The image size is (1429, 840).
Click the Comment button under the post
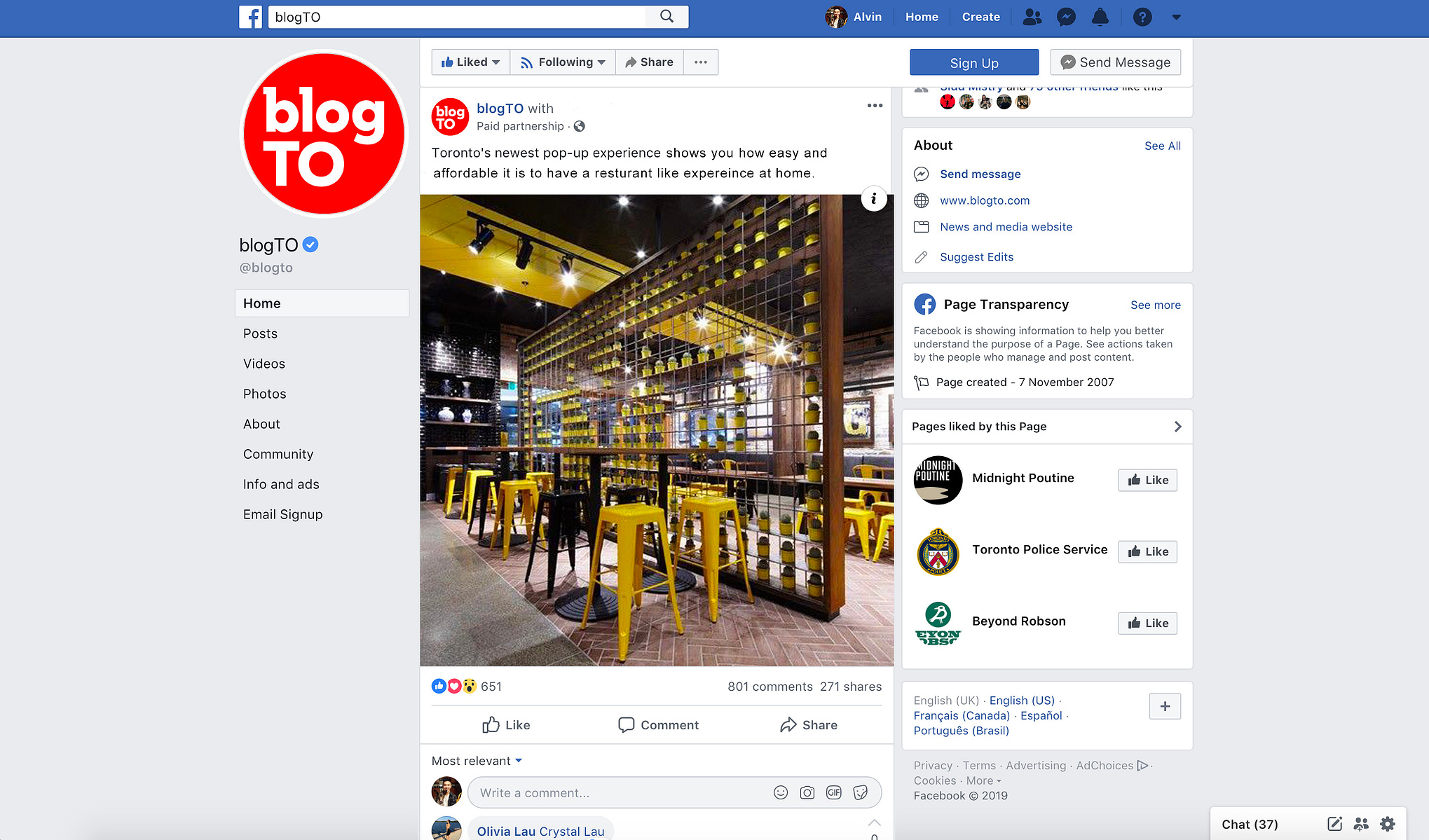pyautogui.click(x=659, y=725)
